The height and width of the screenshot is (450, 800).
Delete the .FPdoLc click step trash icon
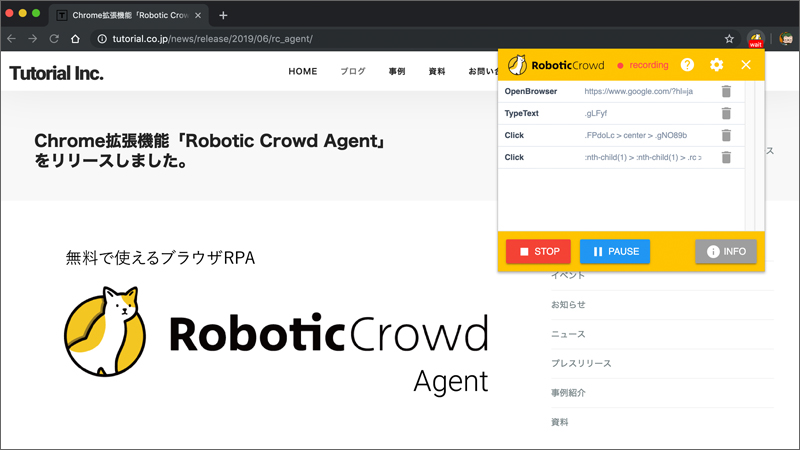[726, 135]
